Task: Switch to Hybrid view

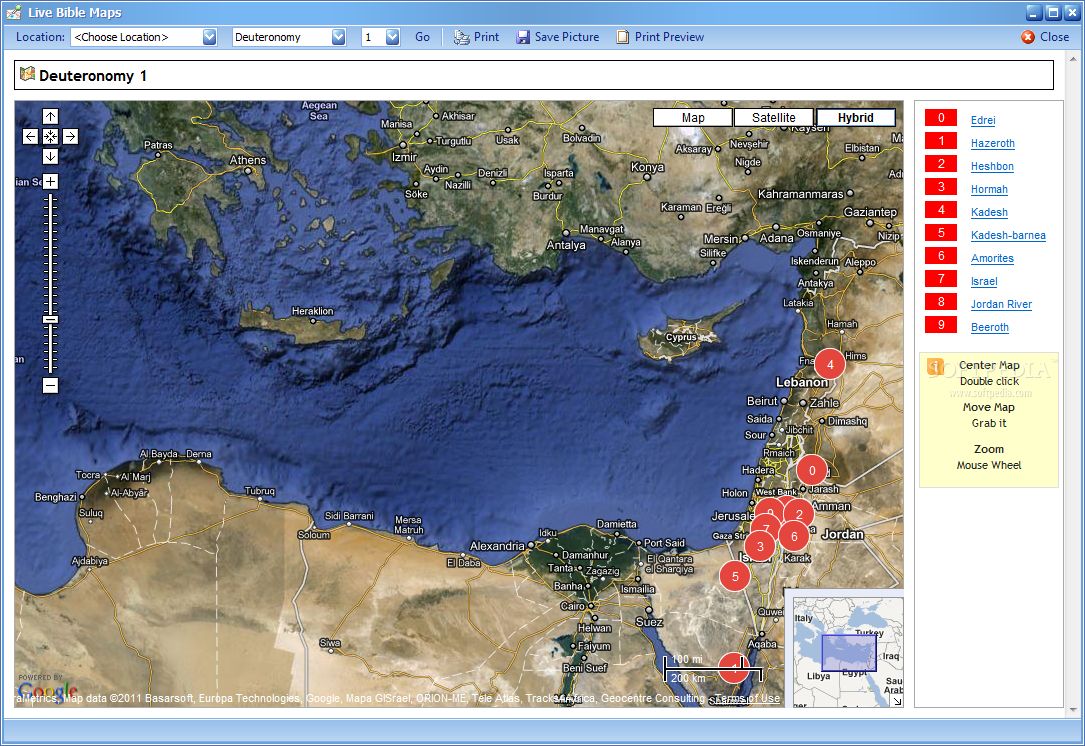Action: pyautogui.click(x=856, y=118)
